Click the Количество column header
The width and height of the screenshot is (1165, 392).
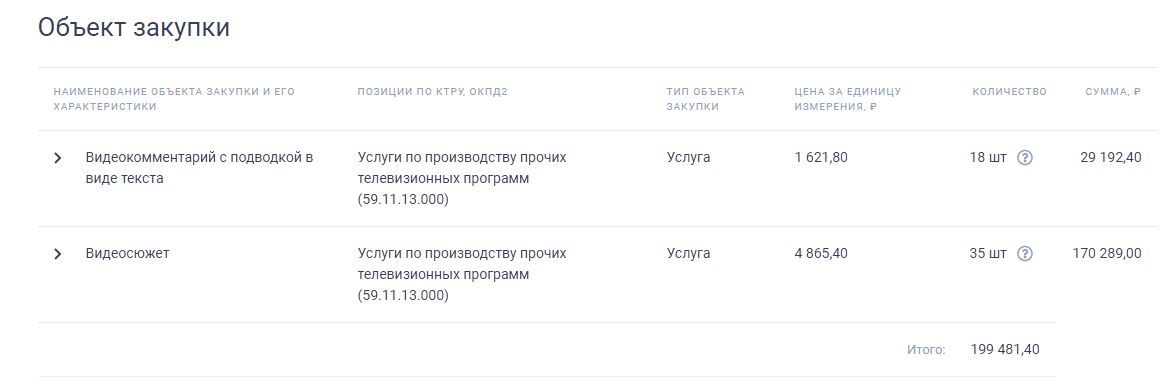1009,91
